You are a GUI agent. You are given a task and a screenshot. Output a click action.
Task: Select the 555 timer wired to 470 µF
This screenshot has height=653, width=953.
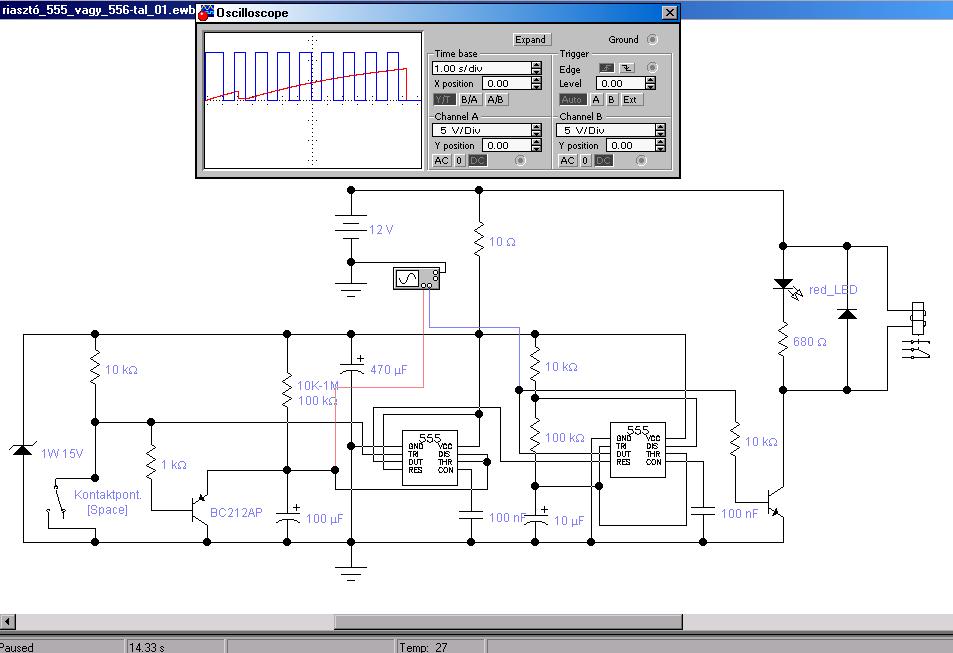point(430,458)
